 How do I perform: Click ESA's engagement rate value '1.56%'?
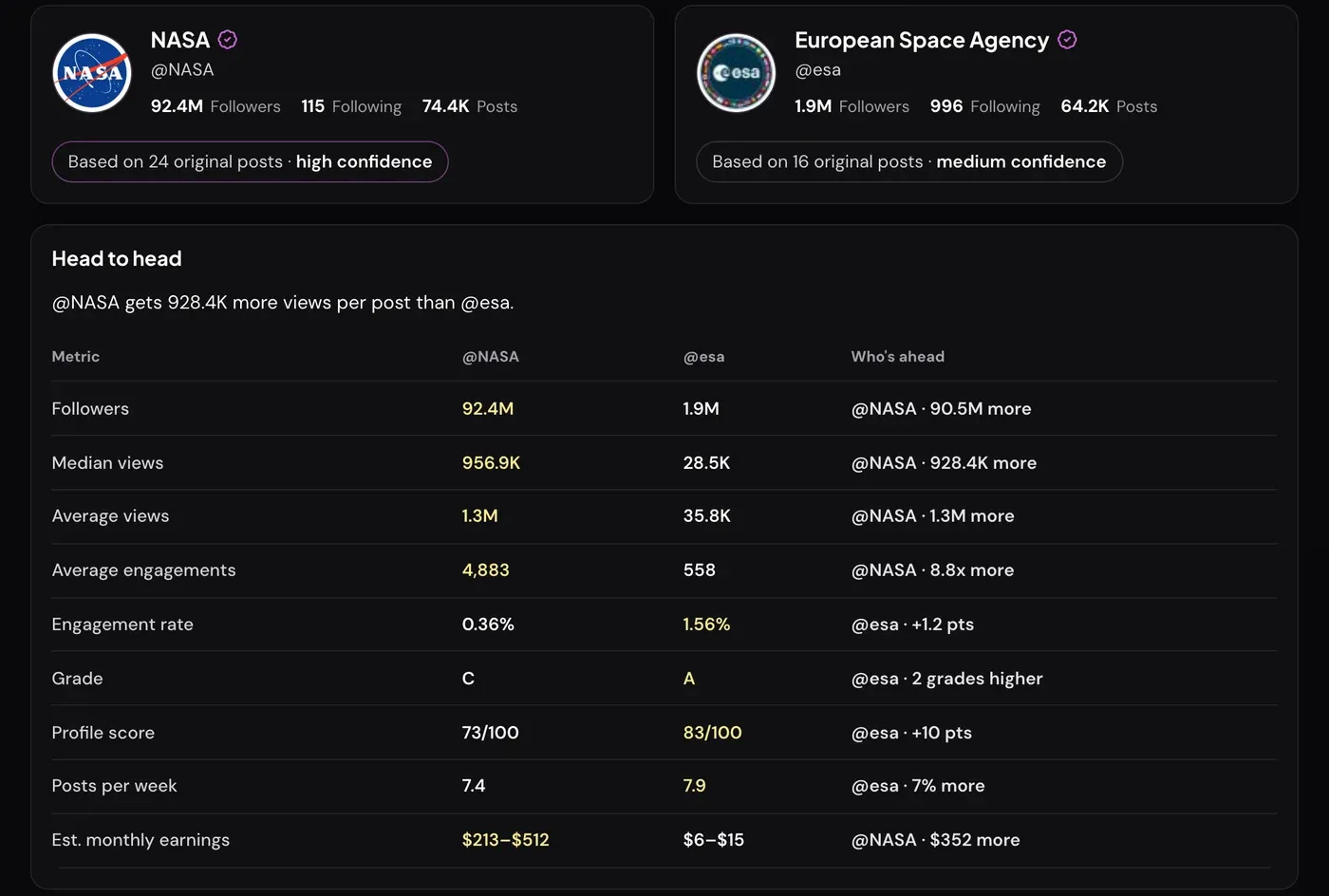click(x=707, y=625)
